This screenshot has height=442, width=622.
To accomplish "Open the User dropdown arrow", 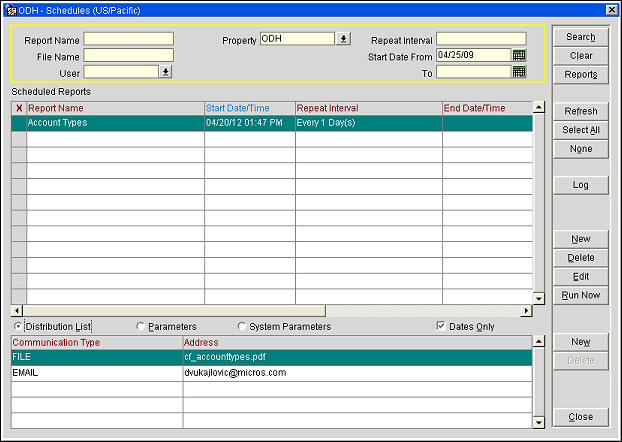I will (166, 72).
